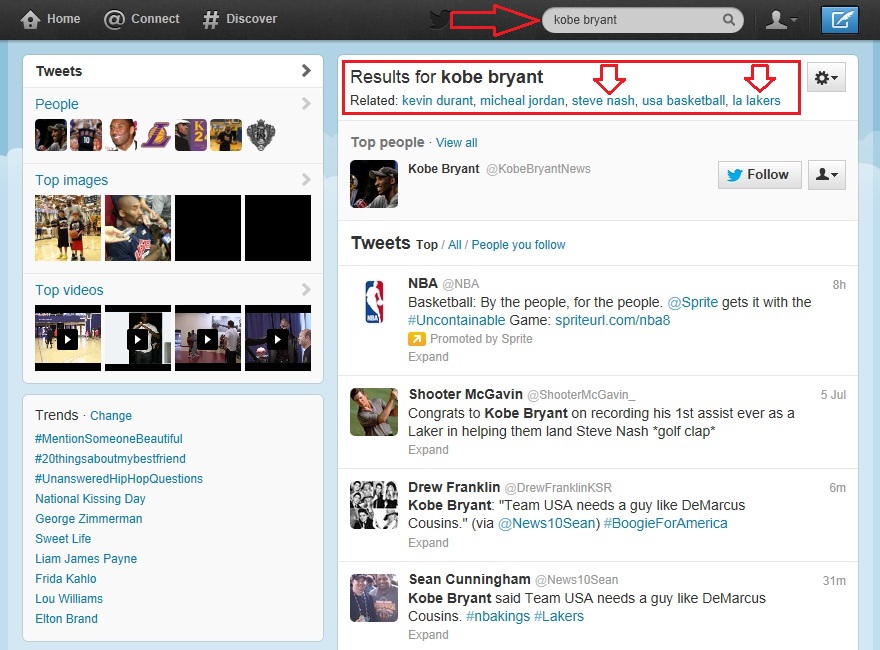The image size is (880, 650).
Task: Click the #MentionSomeoneBeautiful trend
Action: pos(108,439)
